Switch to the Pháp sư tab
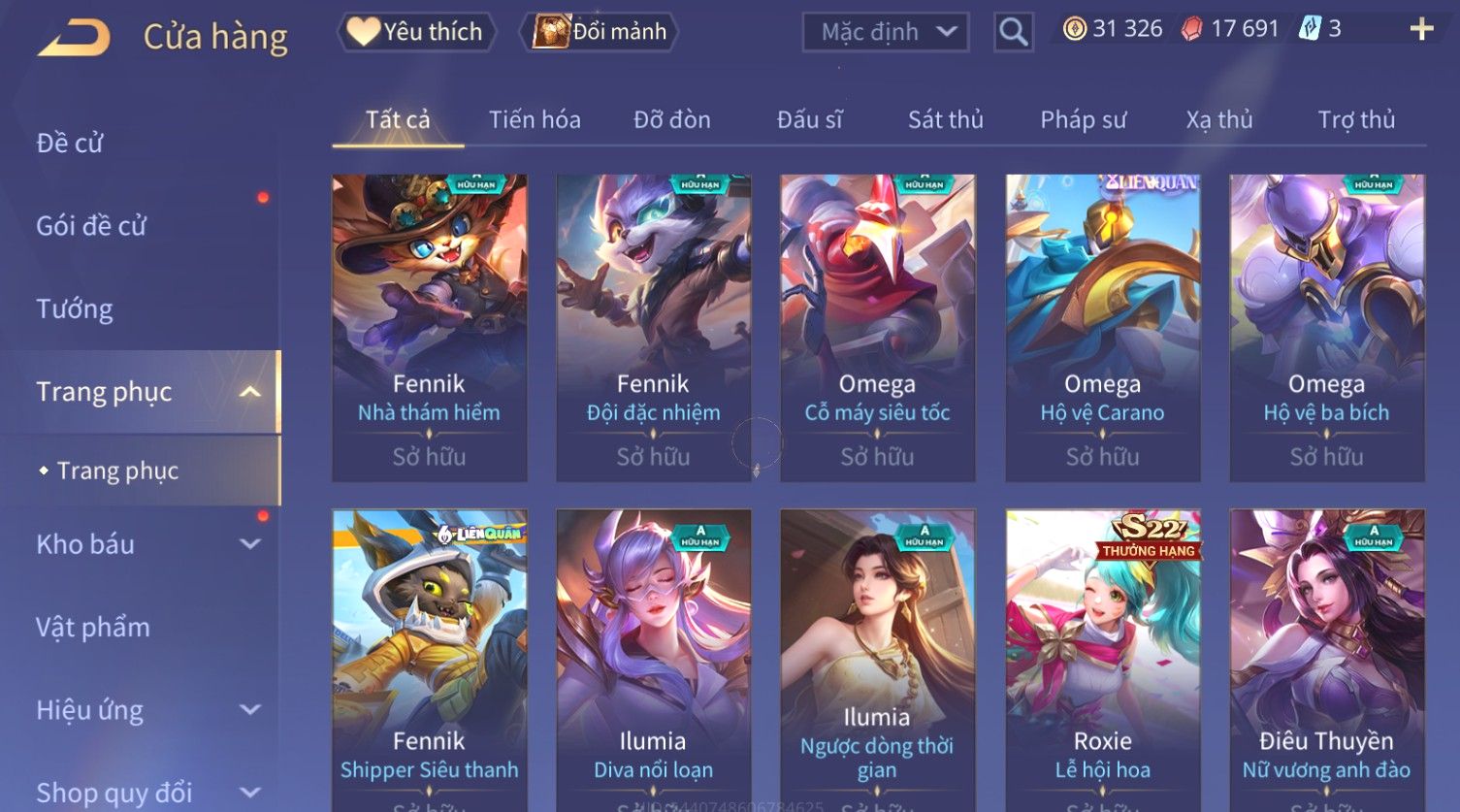Screen dimensions: 1460x812 coord(1084,120)
